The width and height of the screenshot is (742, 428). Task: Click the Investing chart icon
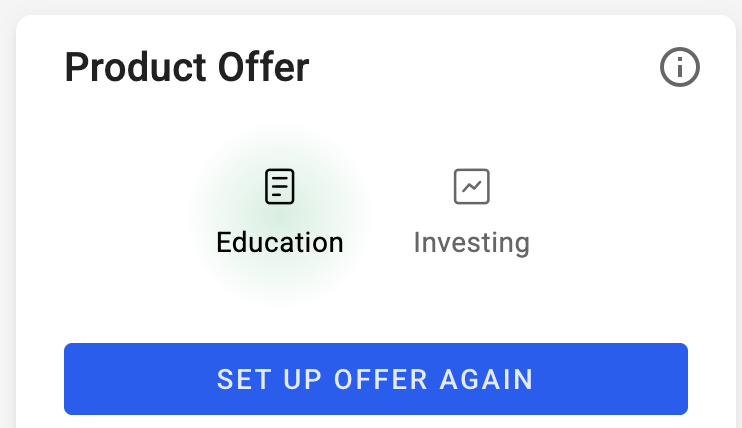[x=472, y=187]
